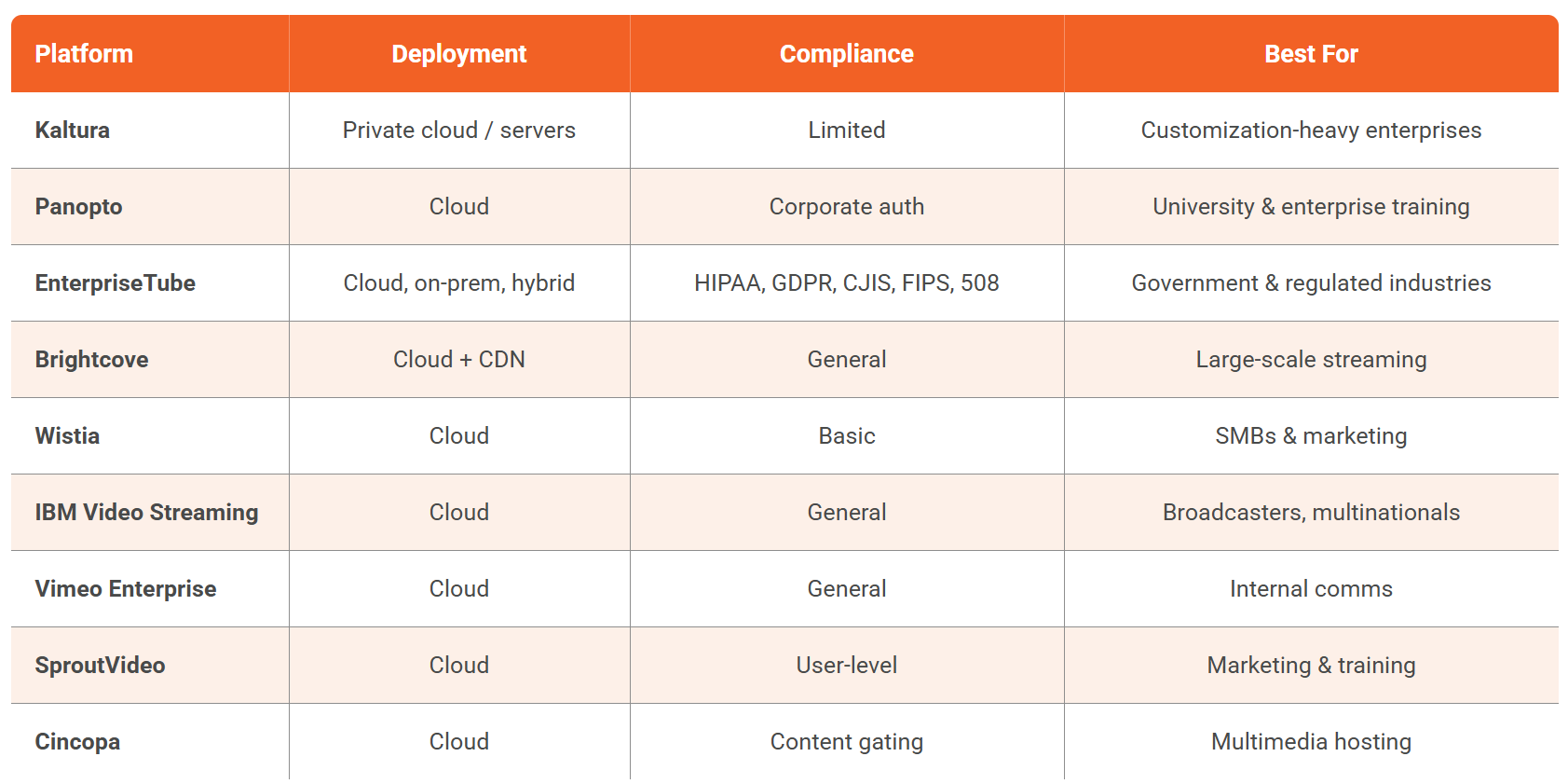Click the EnterpriseTube platform name

pos(116,283)
